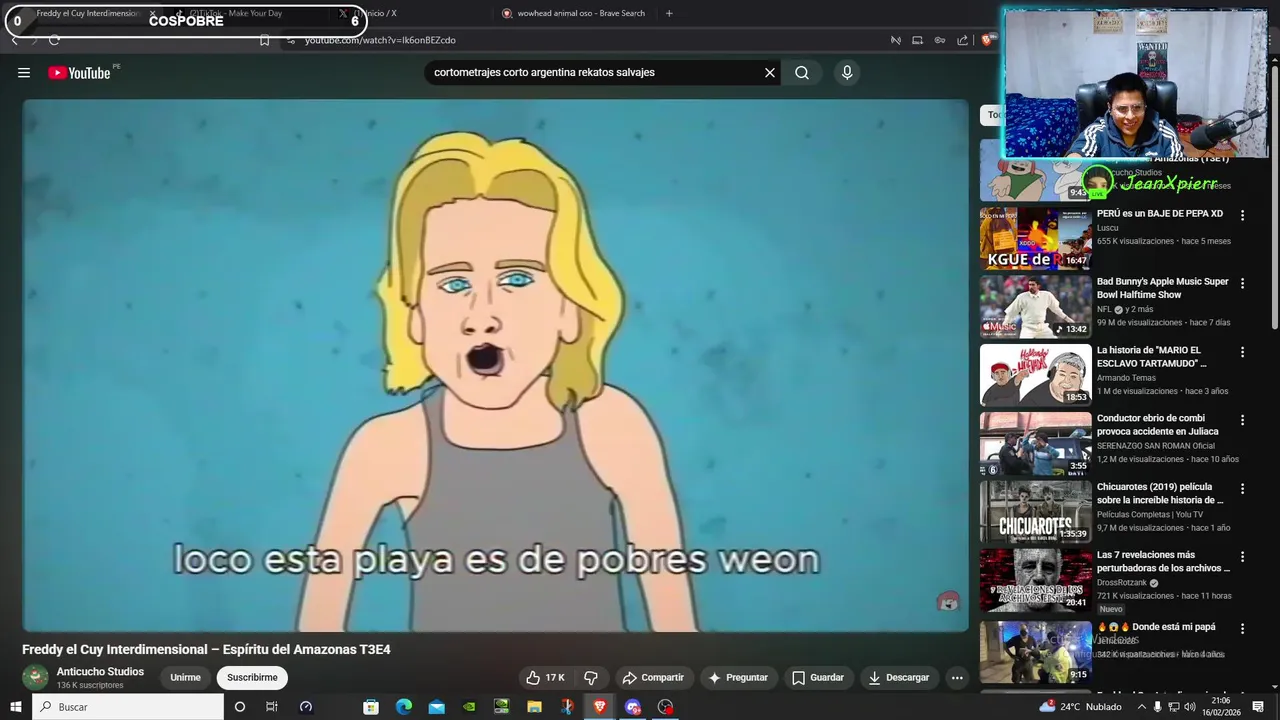The image size is (1280, 720).
Task: Open NVIDIA app on the taskbar
Action: (x=469, y=707)
